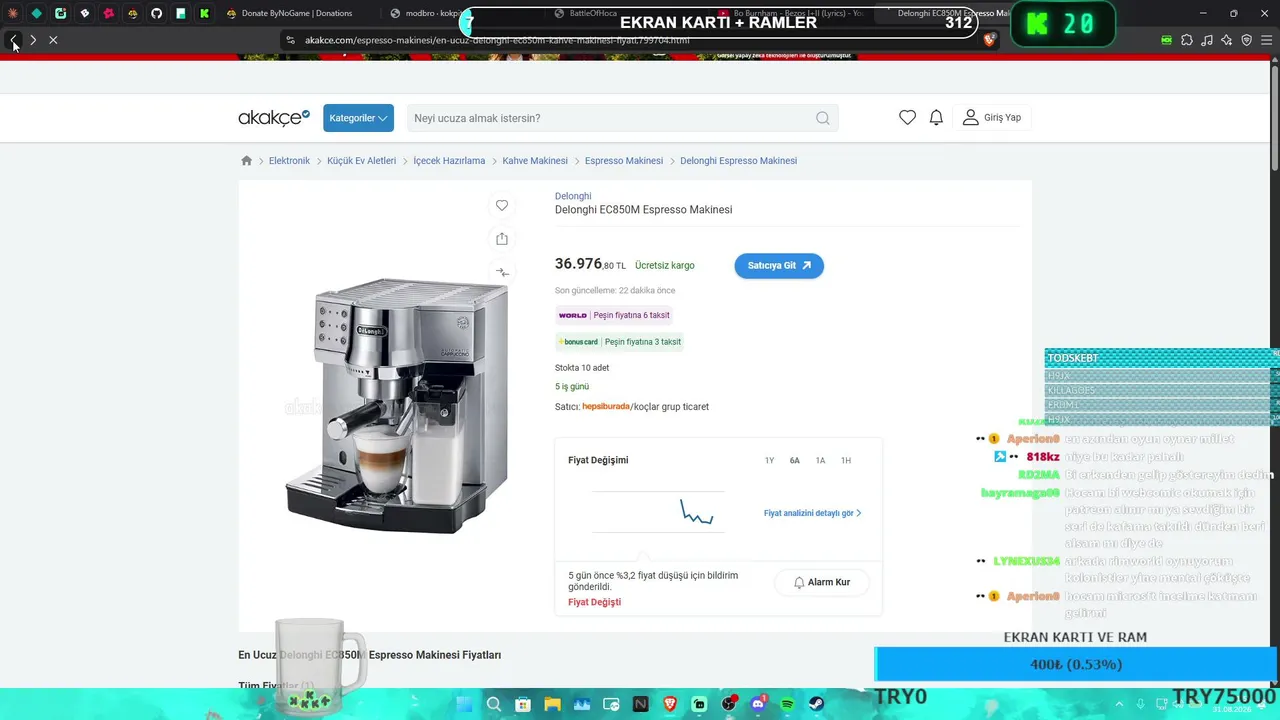Viewport: 1280px width, 720px height.
Task: Open the Brave VPN shield icon
Action: point(1247,40)
